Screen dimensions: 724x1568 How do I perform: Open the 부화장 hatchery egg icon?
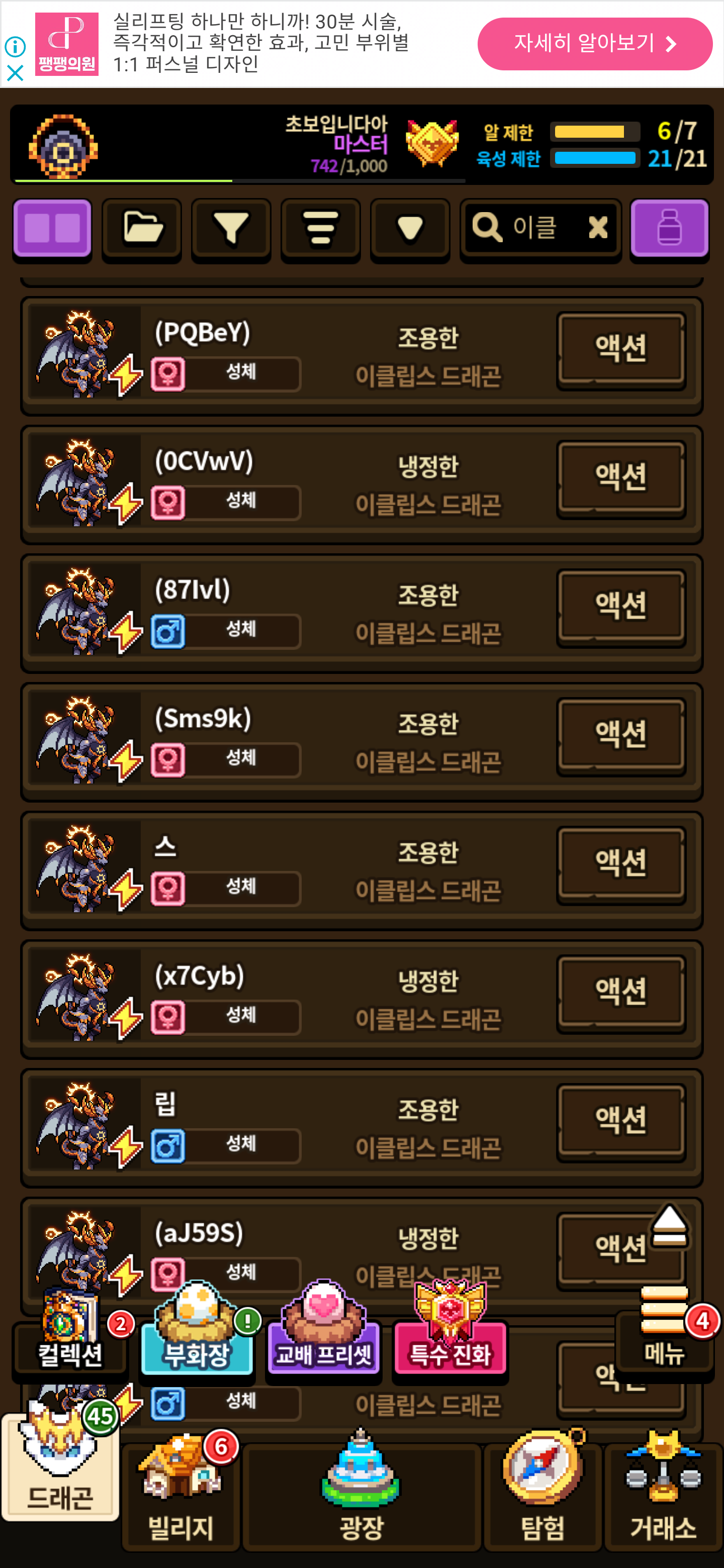197,1333
